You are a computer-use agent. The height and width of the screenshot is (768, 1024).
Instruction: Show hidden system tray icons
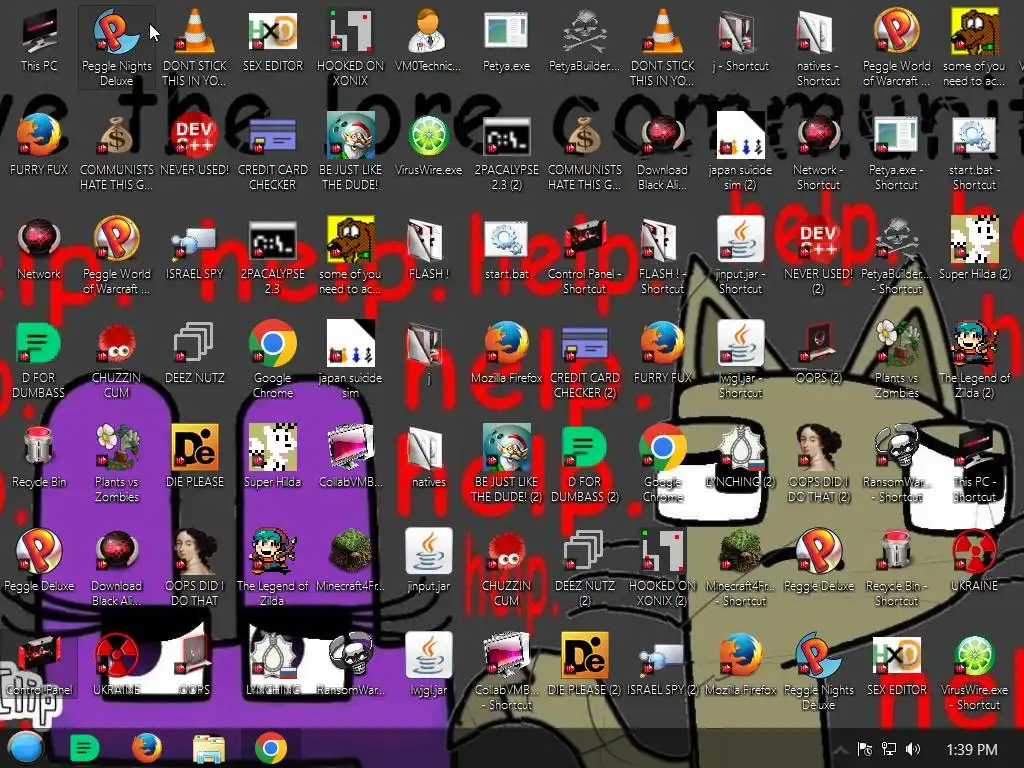click(x=840, y=750)
